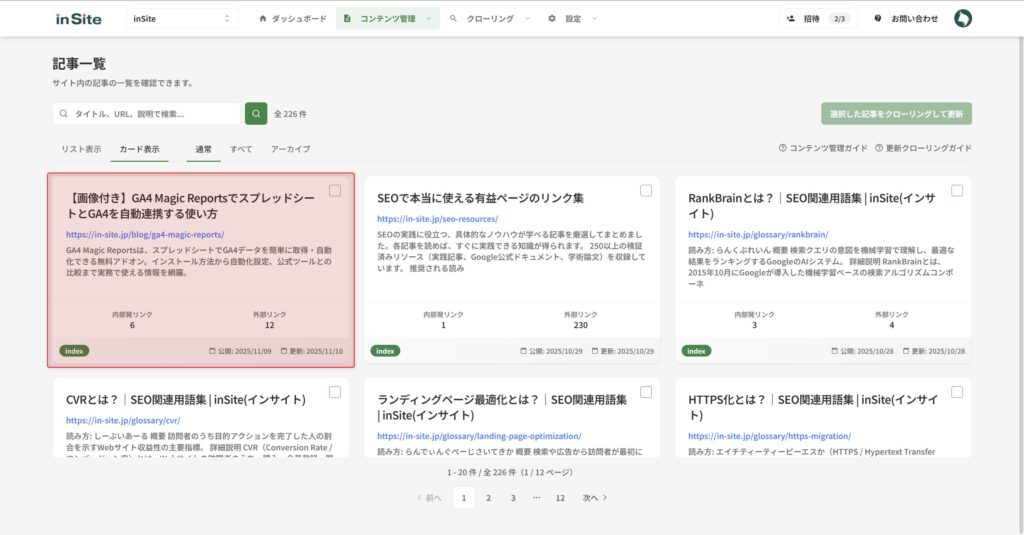Expand the 設定 dropdown chevron
The width and height of the screenshot is (1024, 535).
click(594, 19)
